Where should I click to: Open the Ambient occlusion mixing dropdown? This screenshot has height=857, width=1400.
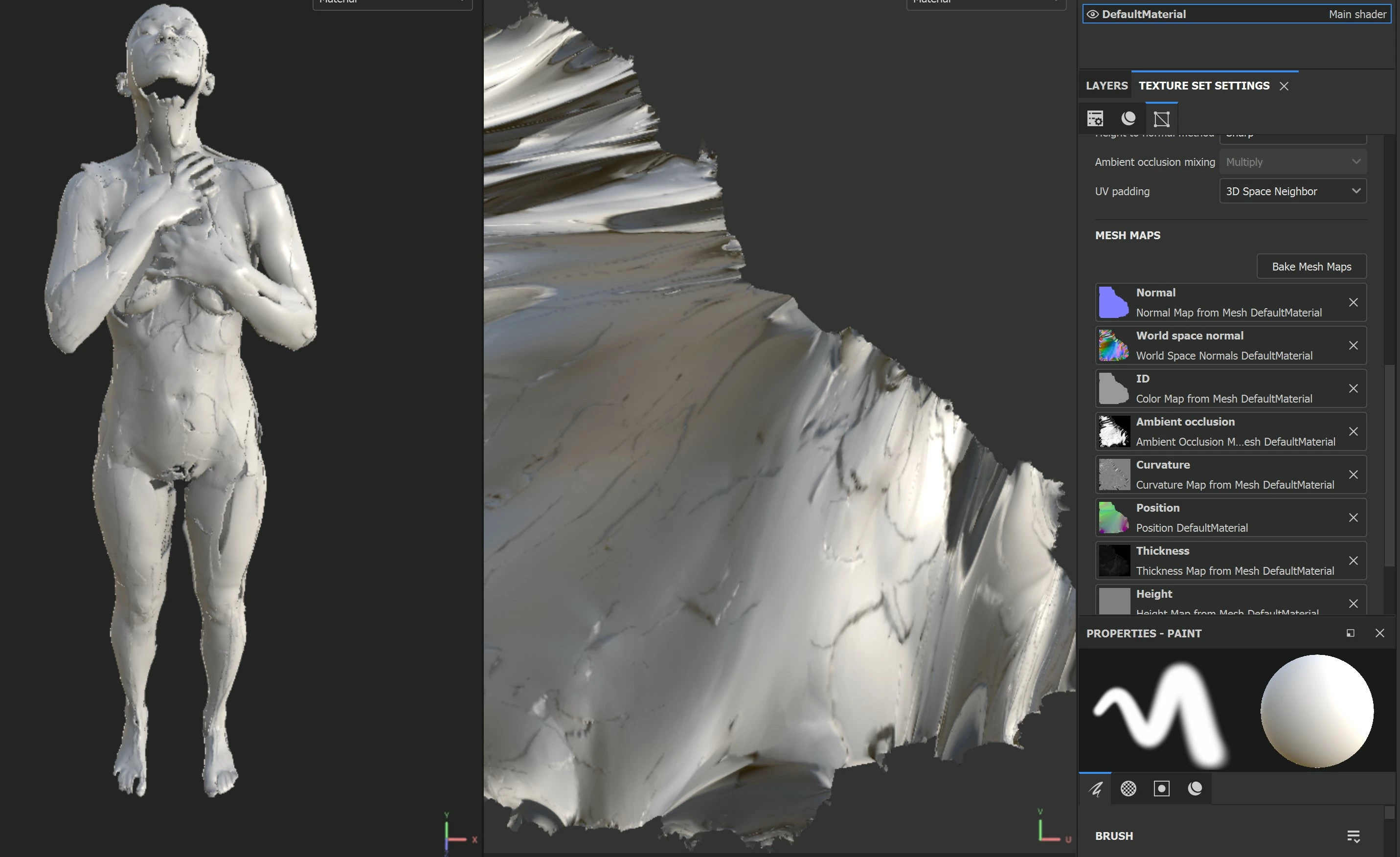coord(1292,162)
